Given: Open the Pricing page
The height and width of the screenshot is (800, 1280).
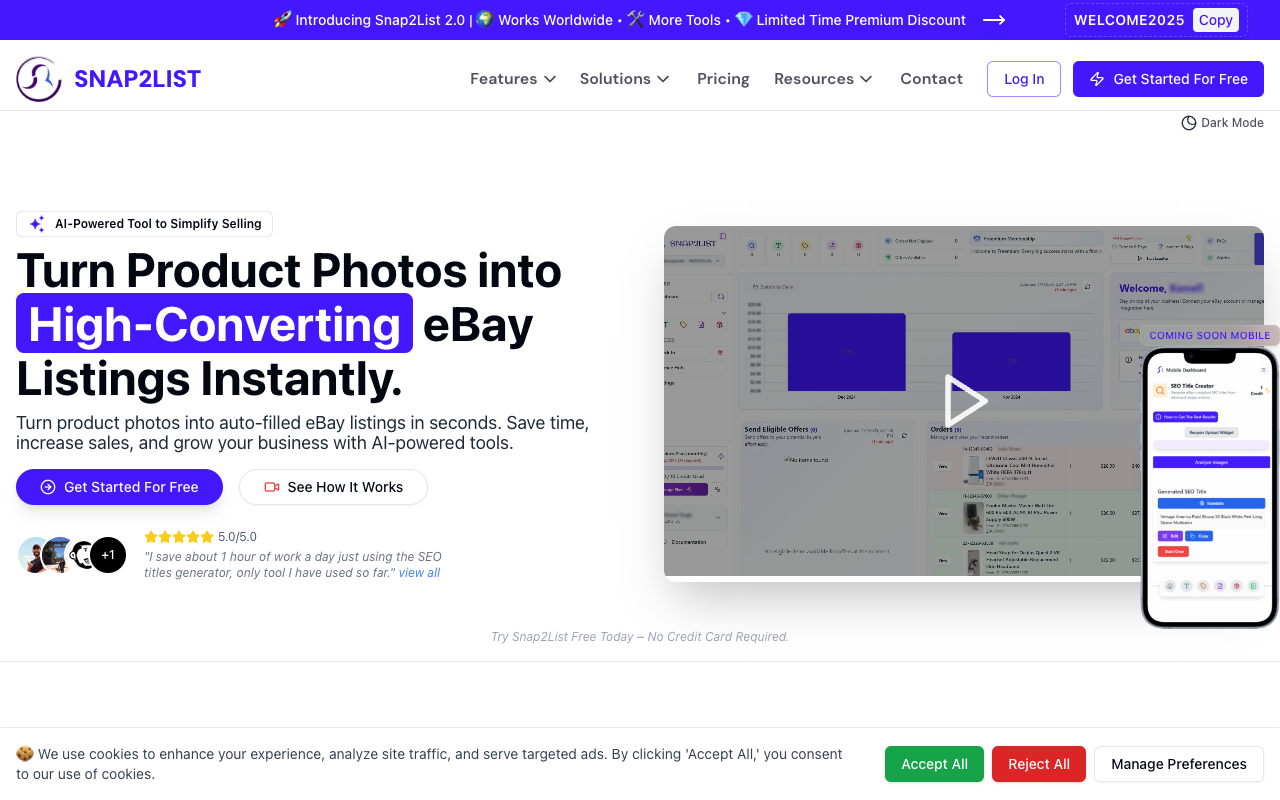Looking at the screenshot, I should [723, 79].
